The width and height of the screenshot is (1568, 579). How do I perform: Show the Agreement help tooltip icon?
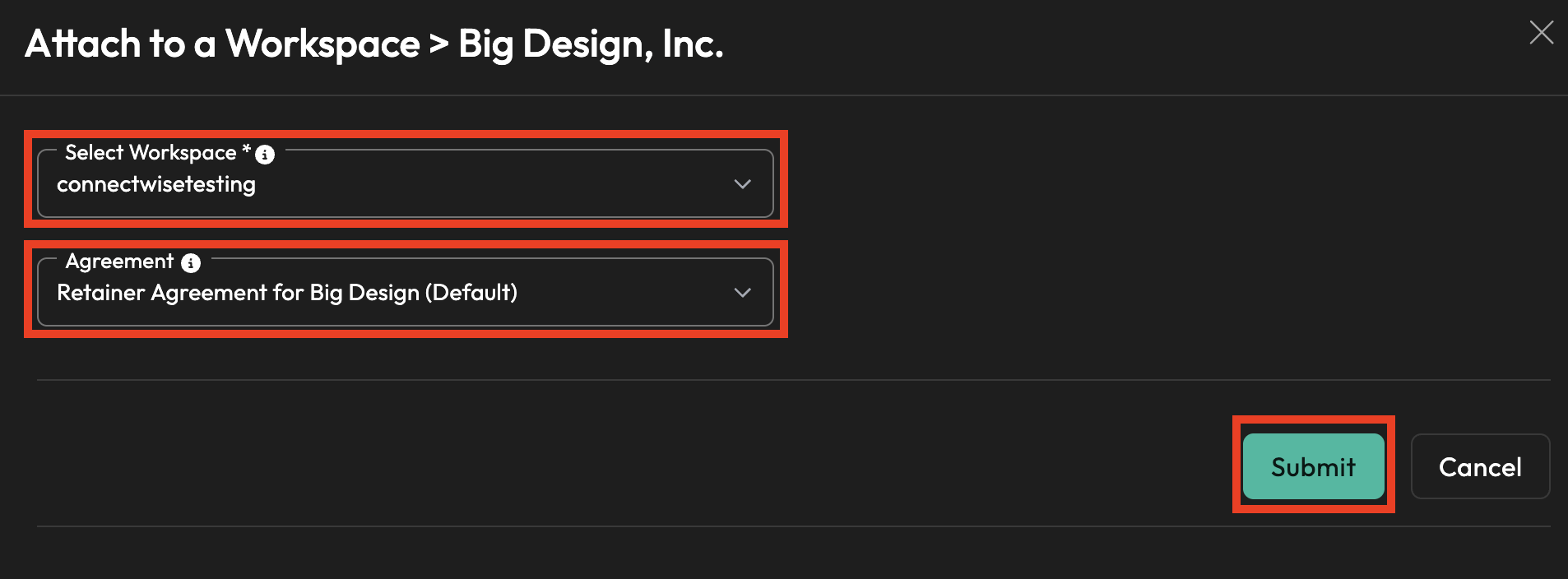click(x=191, y=263)
